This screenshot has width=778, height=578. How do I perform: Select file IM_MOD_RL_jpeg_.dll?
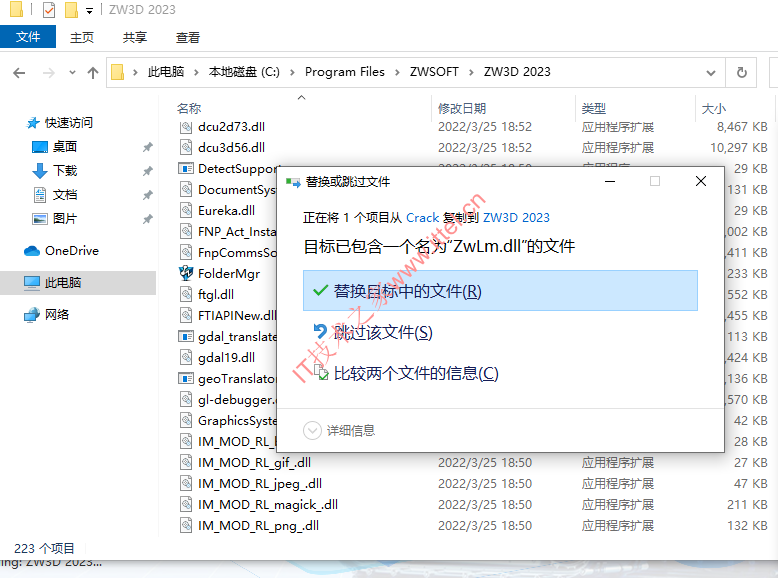[x=259, y=484]
